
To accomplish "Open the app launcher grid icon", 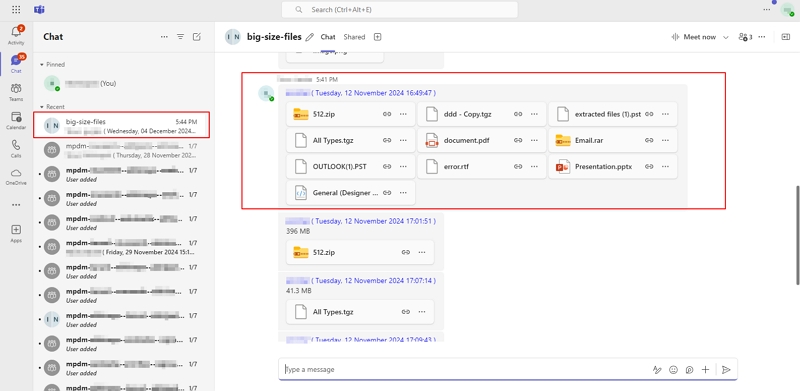I will click(16, 10).
